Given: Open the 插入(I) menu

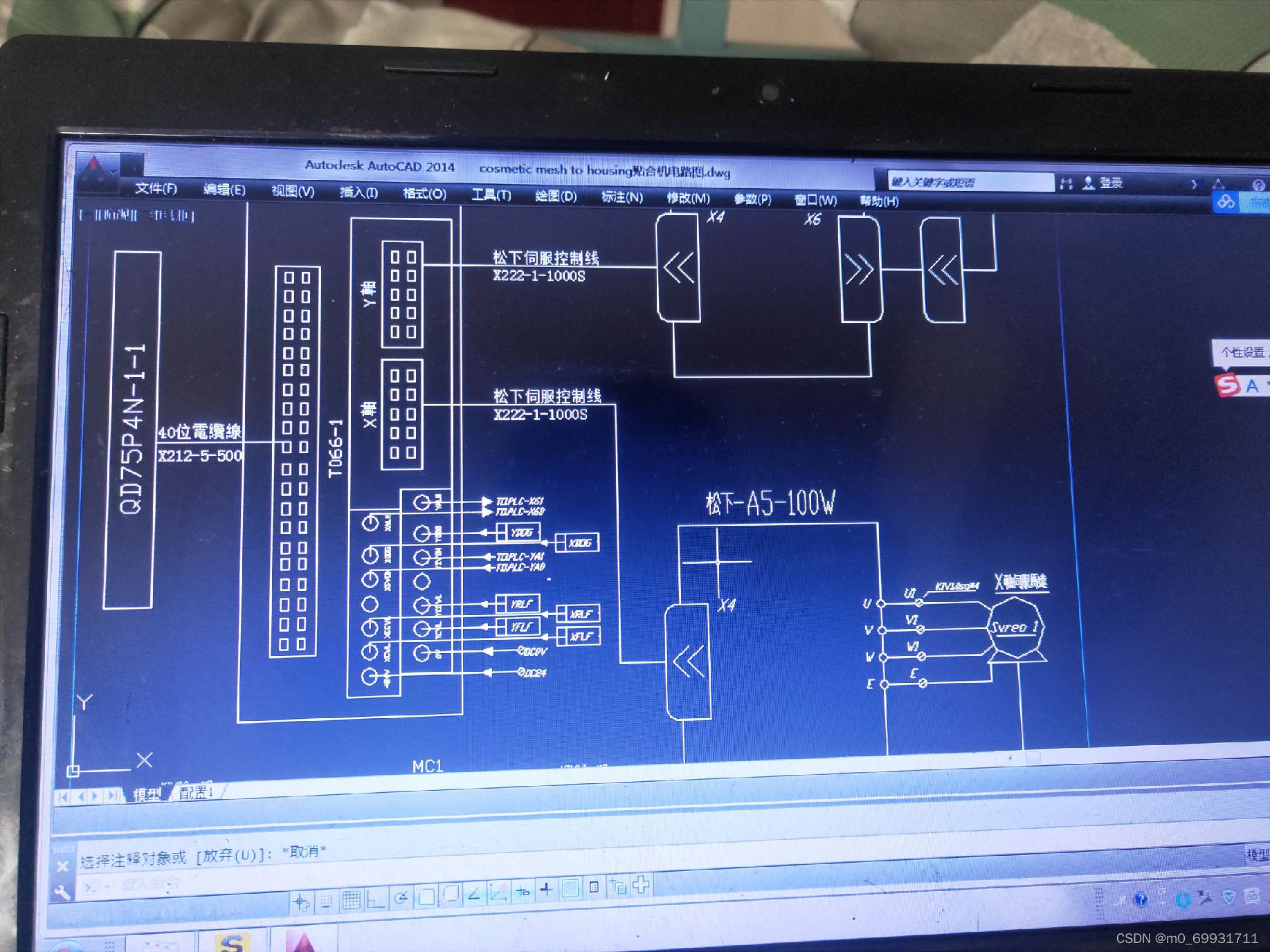Looking at the screenshot, I should click(359, 192).
